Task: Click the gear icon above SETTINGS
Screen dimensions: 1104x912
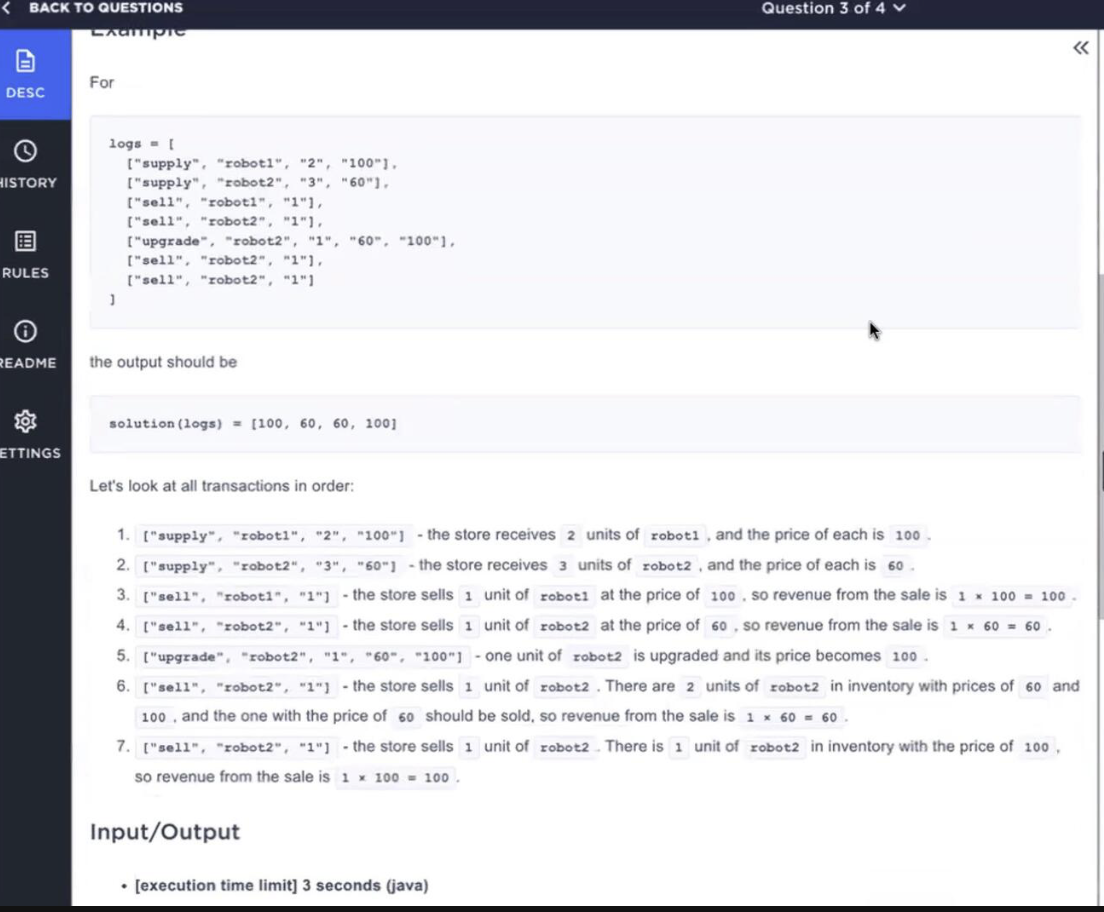Action: pyautogui.click(x=25, y=422)
